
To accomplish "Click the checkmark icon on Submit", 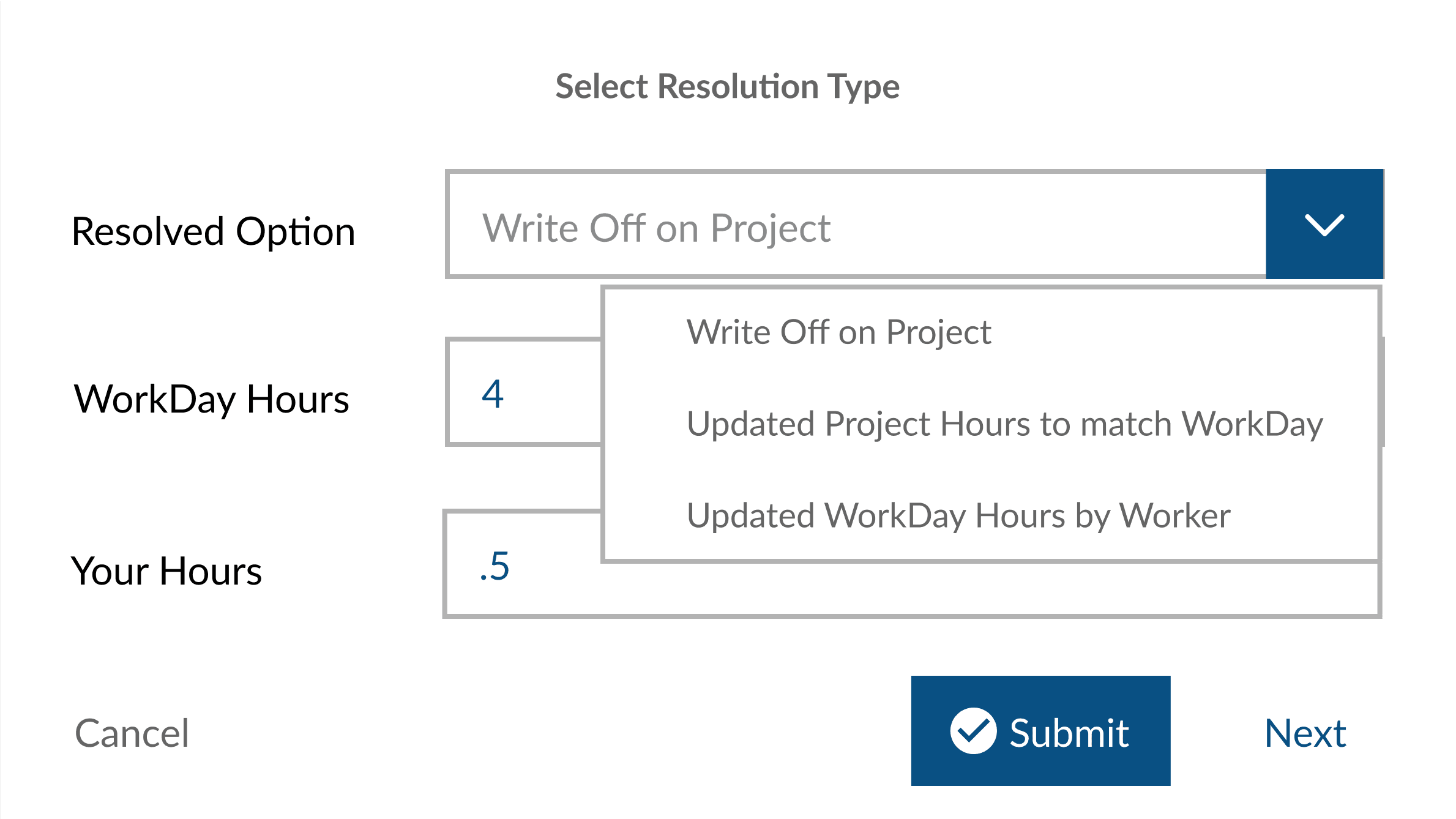I will point(973,731).
